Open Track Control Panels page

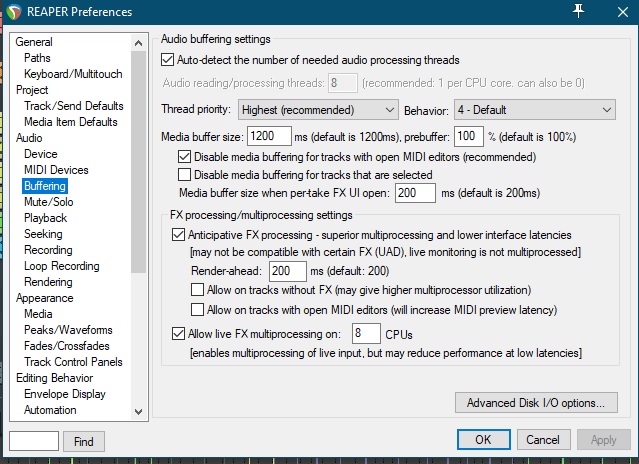73,362
